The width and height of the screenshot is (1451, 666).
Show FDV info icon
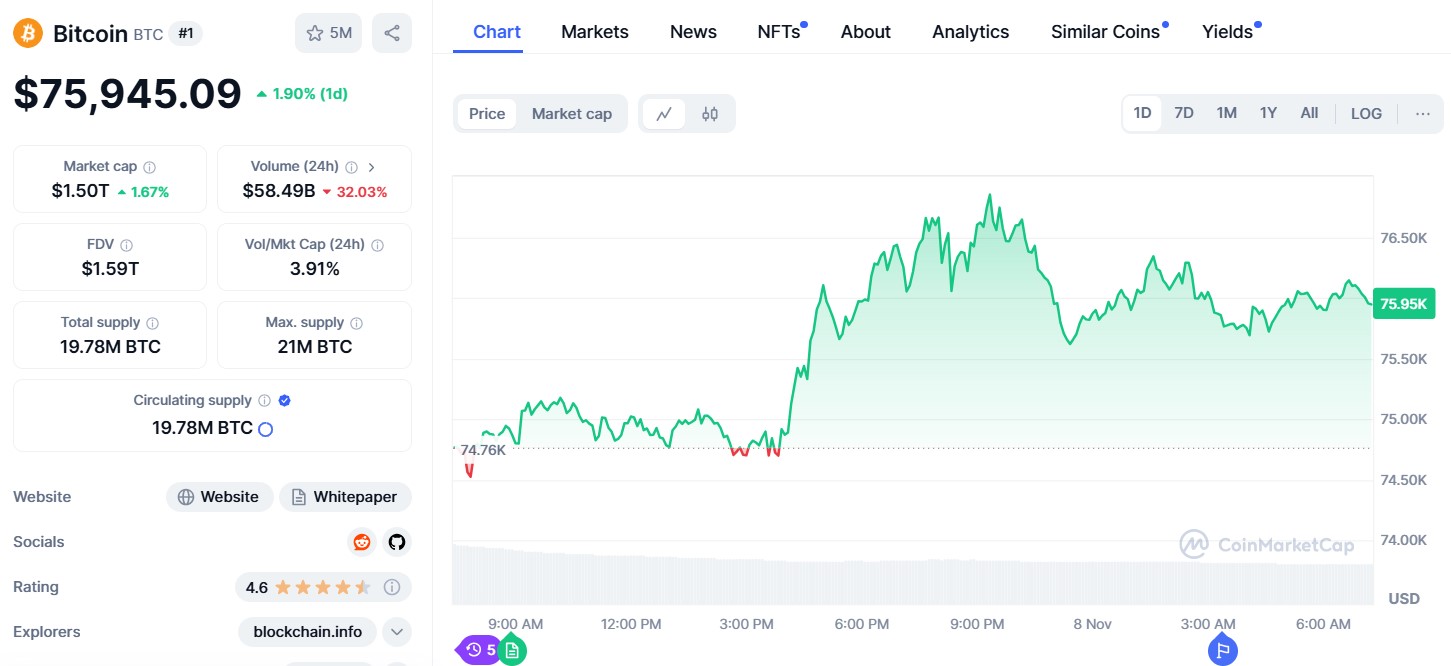click(126, 245)
